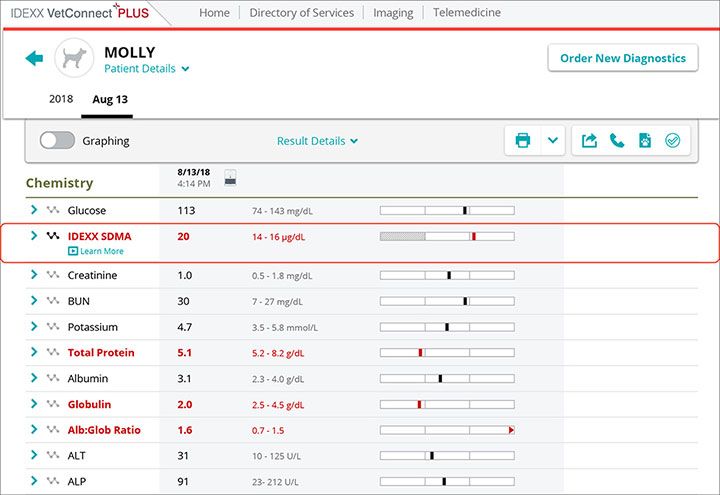Image resolution: width=720 pixels, height=495 pixels.
Task: Open the Patient Details dropdown
Action: click(146, 68)
